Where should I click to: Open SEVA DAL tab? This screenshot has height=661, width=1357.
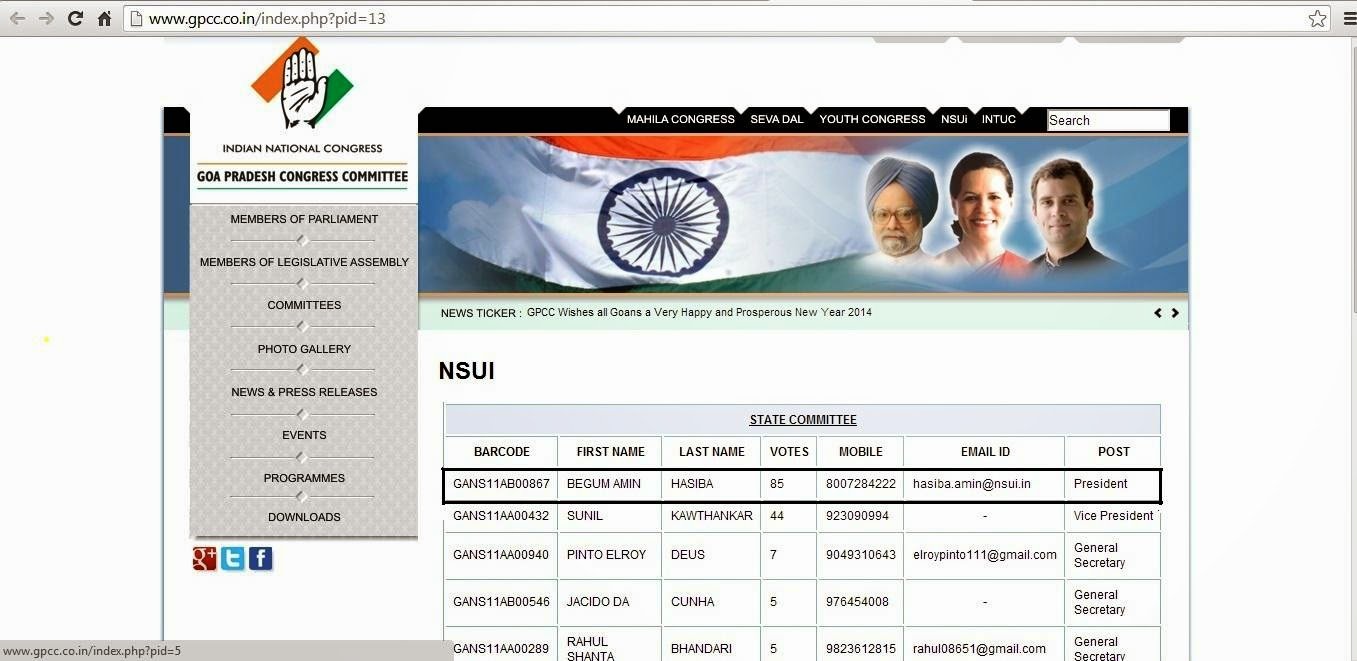tap(777, 119)
